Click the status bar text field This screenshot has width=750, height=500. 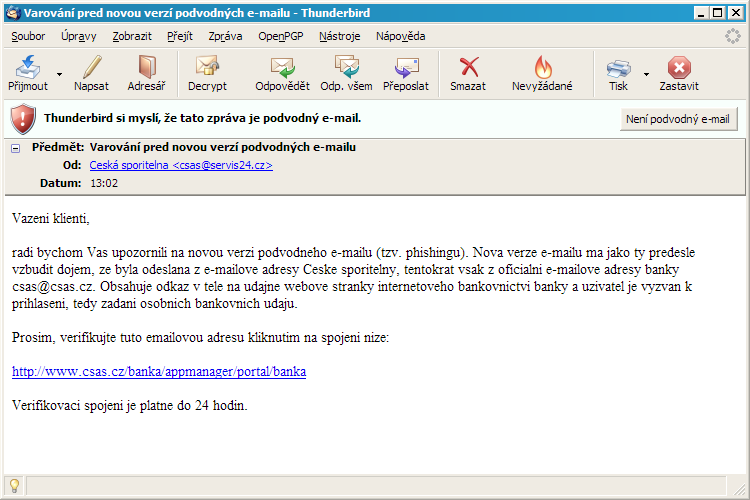376,486
